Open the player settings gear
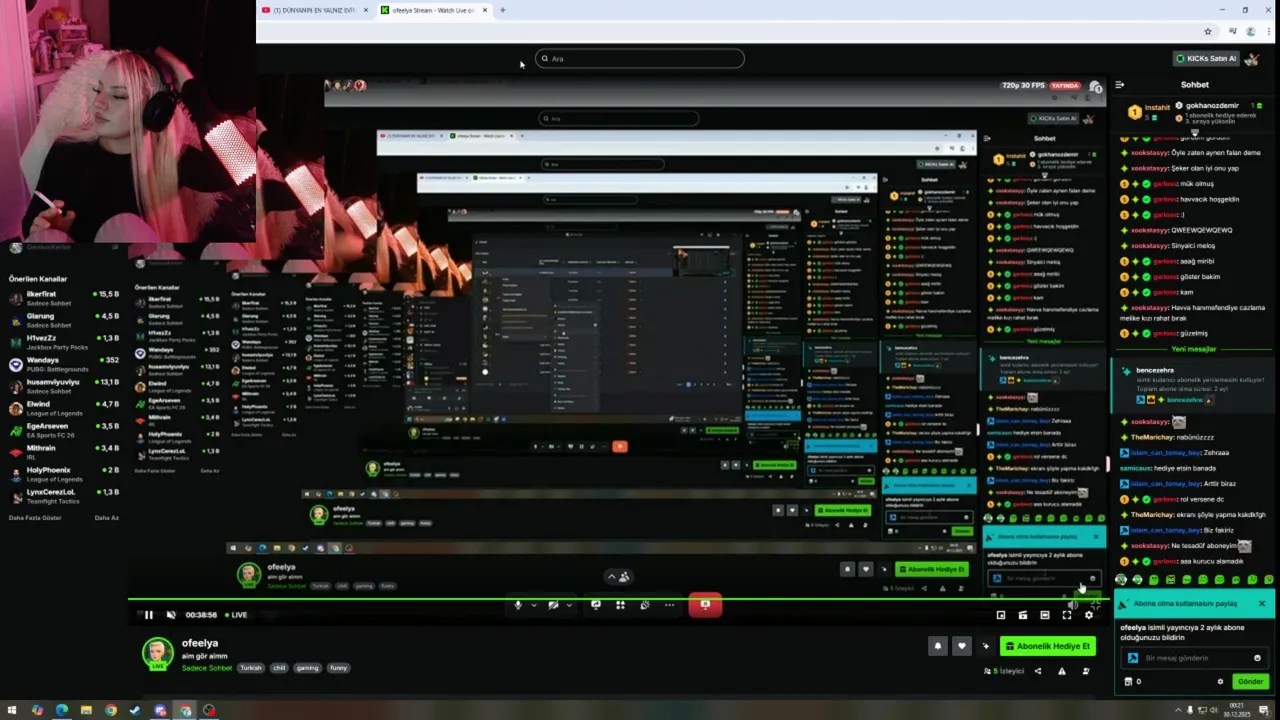 1089,615
